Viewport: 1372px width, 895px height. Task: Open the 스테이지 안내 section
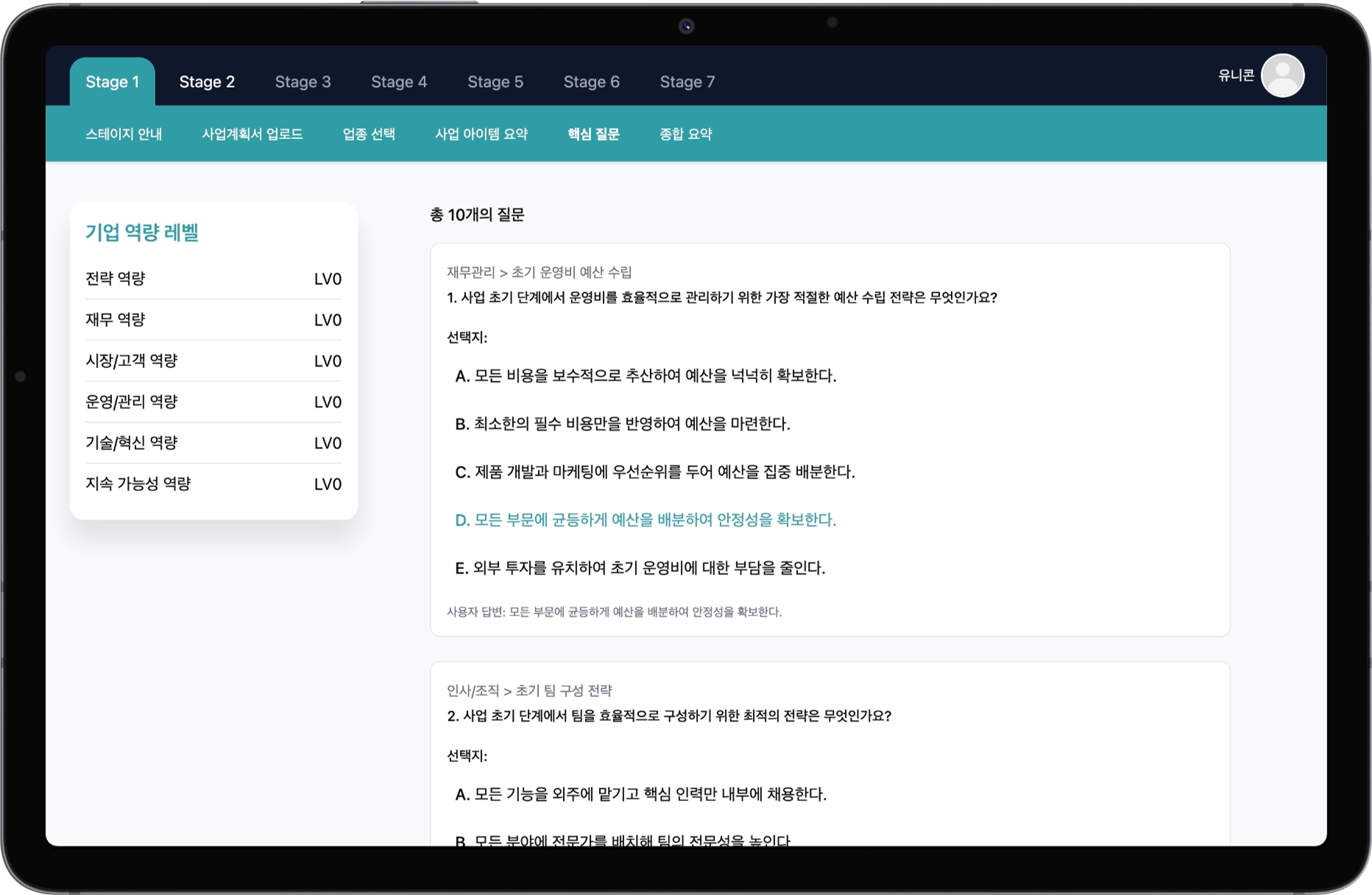(x=123, y=134)
